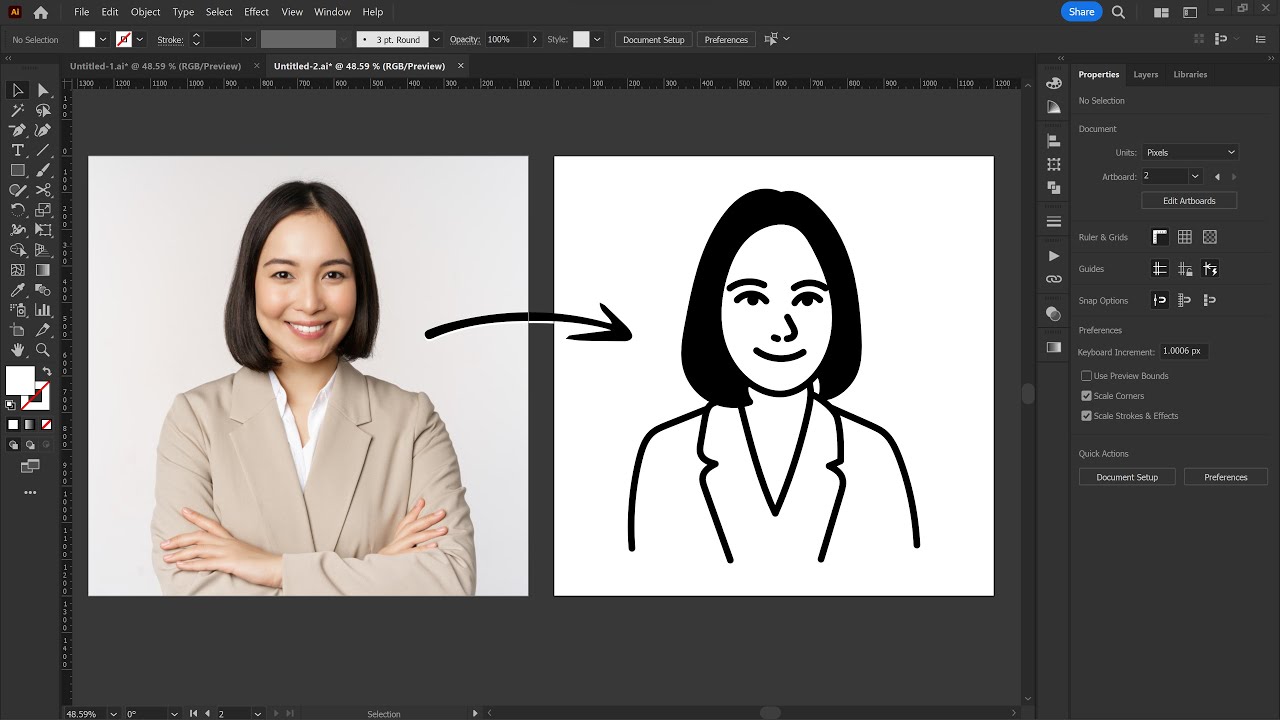This screenshot has height=720, width=1280.
Task: Select the Symbol Sprayer tool
Action: click(17, 310)
